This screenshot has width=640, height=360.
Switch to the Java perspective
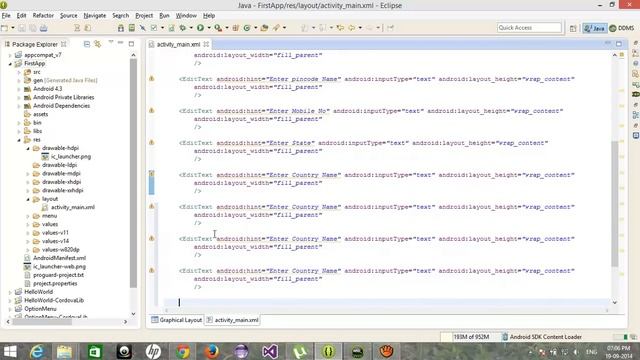[x=595, y=28]
